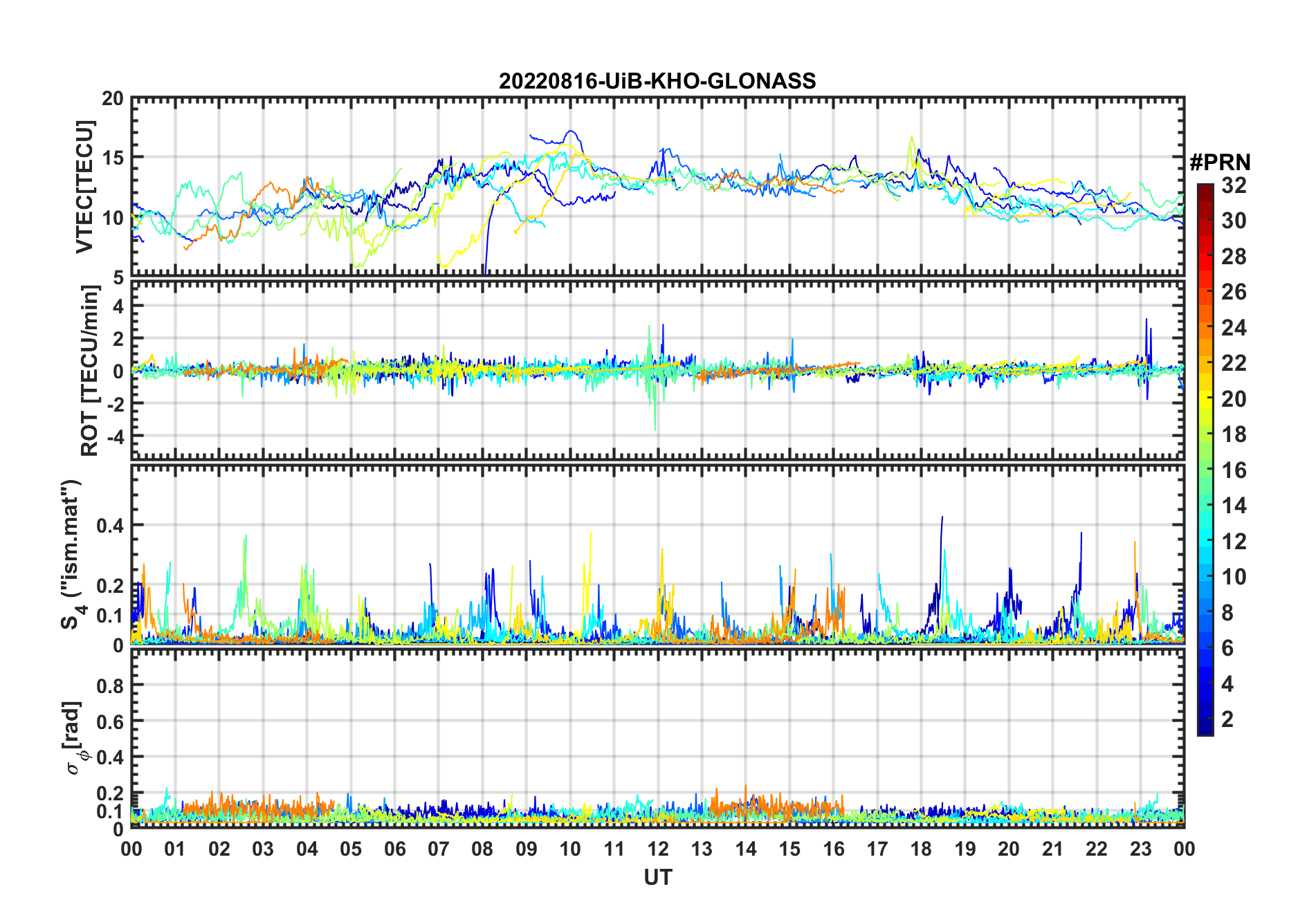The height and width of the screenshot is (920, 1316).
Task: Click the σφ[rad] y-axis label
Action: click(75, 737)
